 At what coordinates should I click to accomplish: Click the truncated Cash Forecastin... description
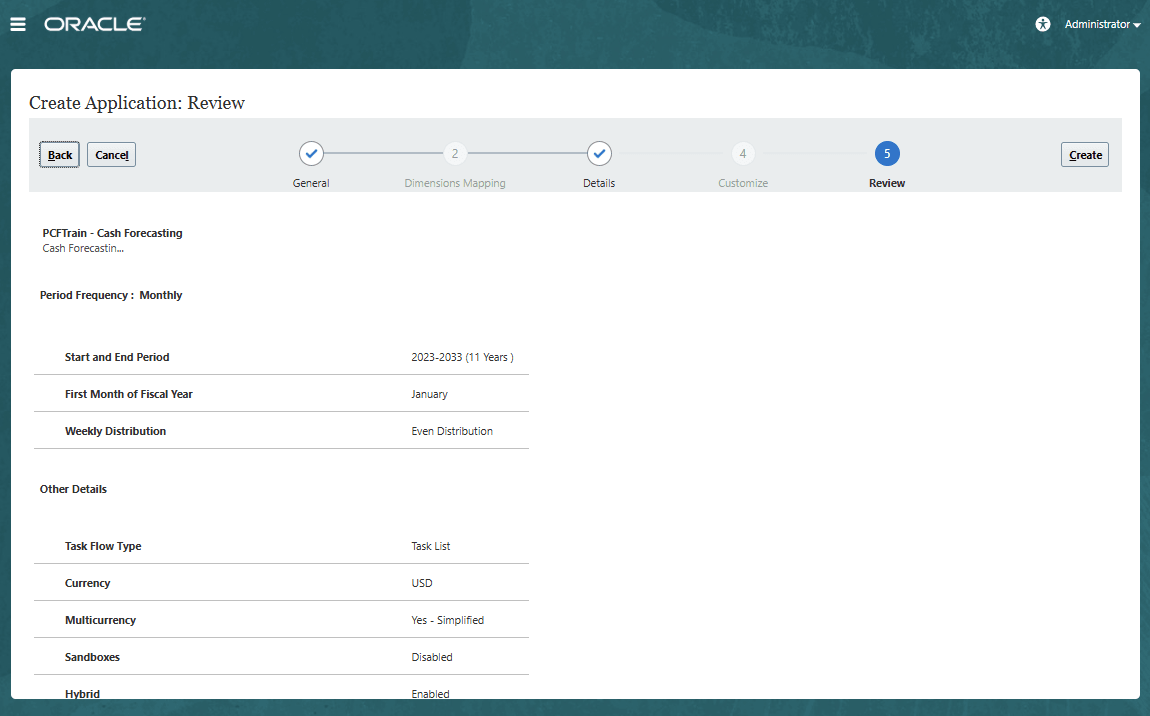point(83,248)
